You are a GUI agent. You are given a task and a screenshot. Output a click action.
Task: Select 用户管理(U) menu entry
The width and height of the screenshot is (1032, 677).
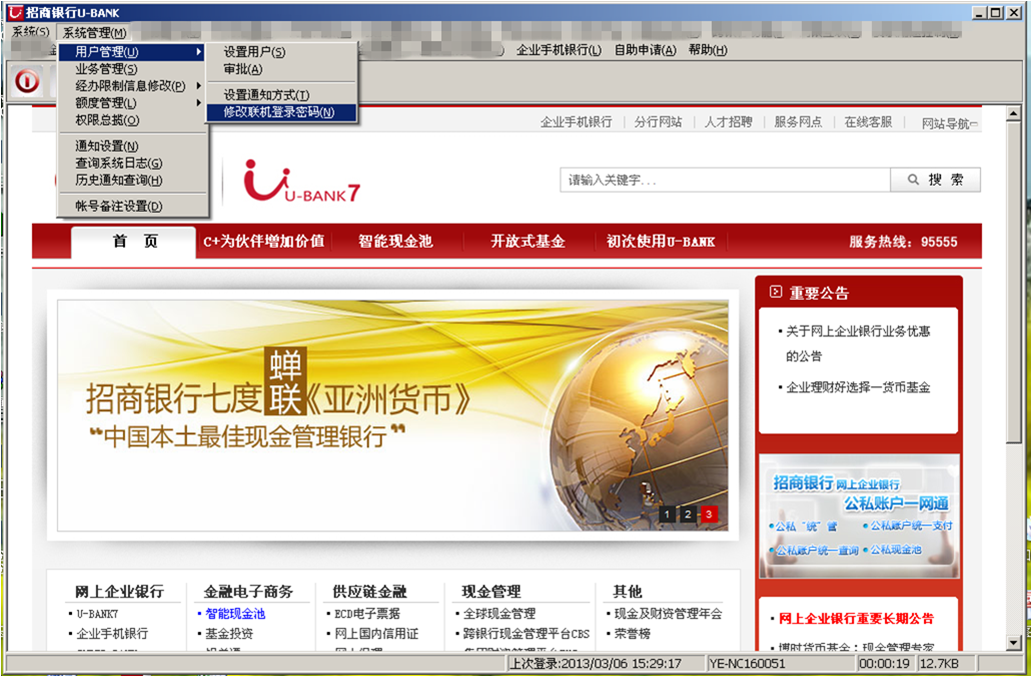tap(132, 52)
